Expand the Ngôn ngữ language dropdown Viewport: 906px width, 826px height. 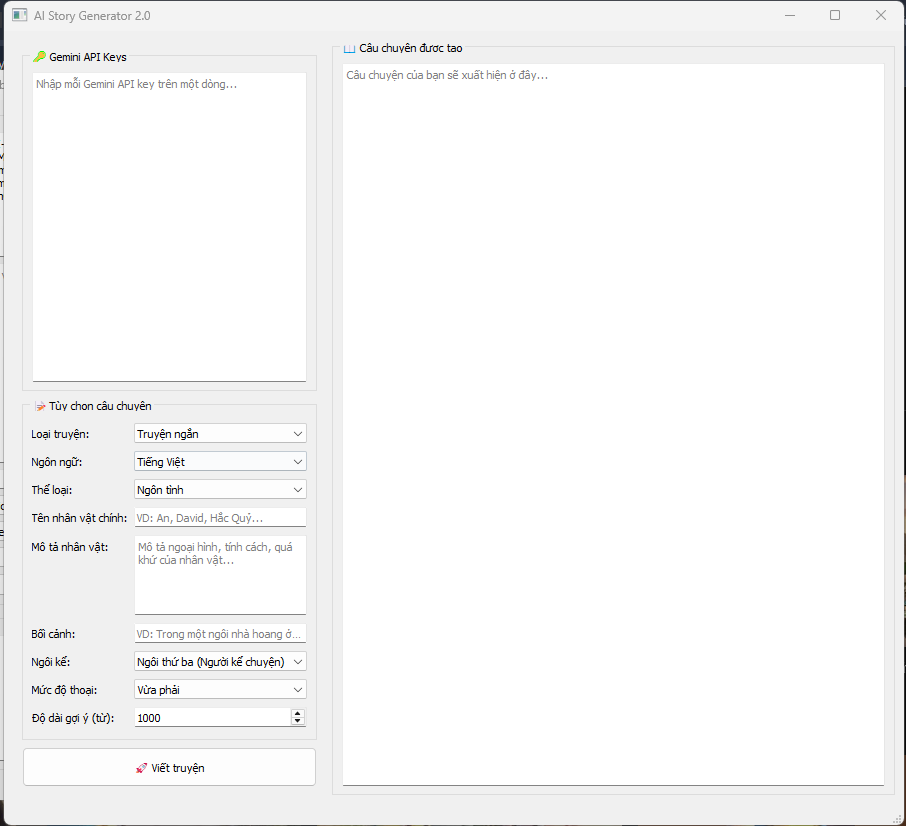pos(220,462)
